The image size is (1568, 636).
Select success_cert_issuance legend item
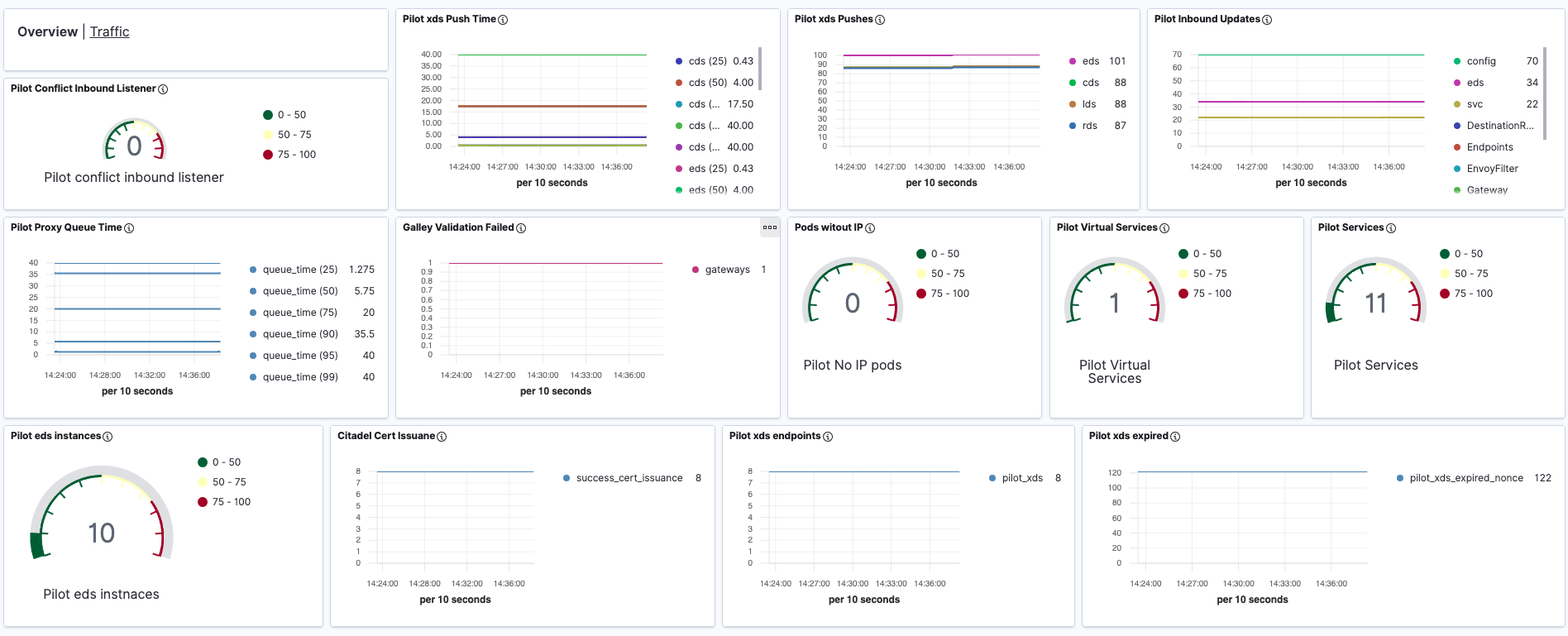tap(629, 478)
